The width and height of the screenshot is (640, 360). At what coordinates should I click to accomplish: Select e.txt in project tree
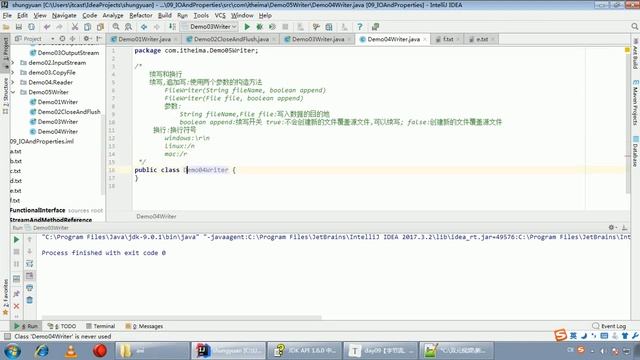click(x=16, y=191)
